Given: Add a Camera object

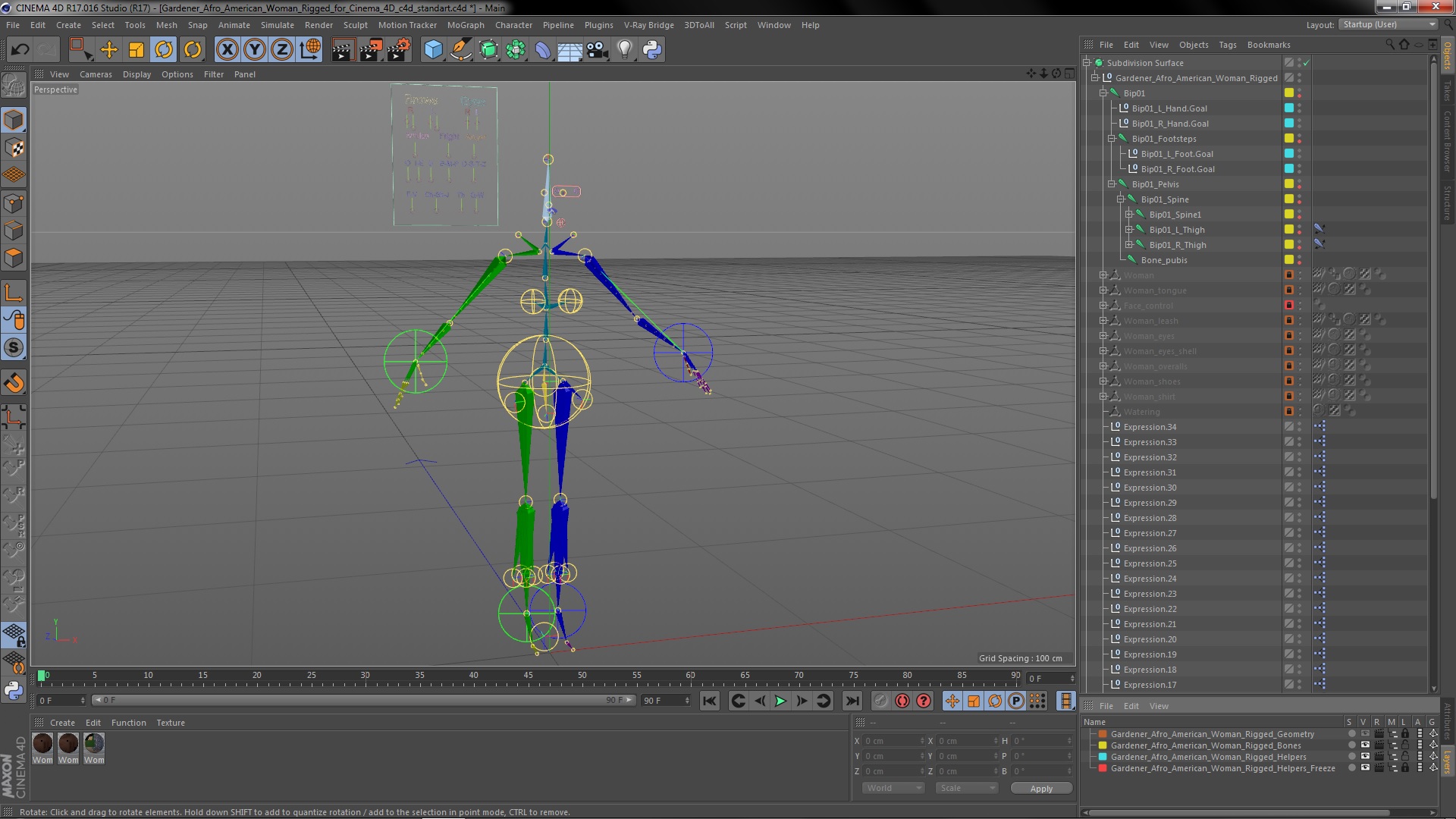Looking at the screenshot, I should point(598,50).
